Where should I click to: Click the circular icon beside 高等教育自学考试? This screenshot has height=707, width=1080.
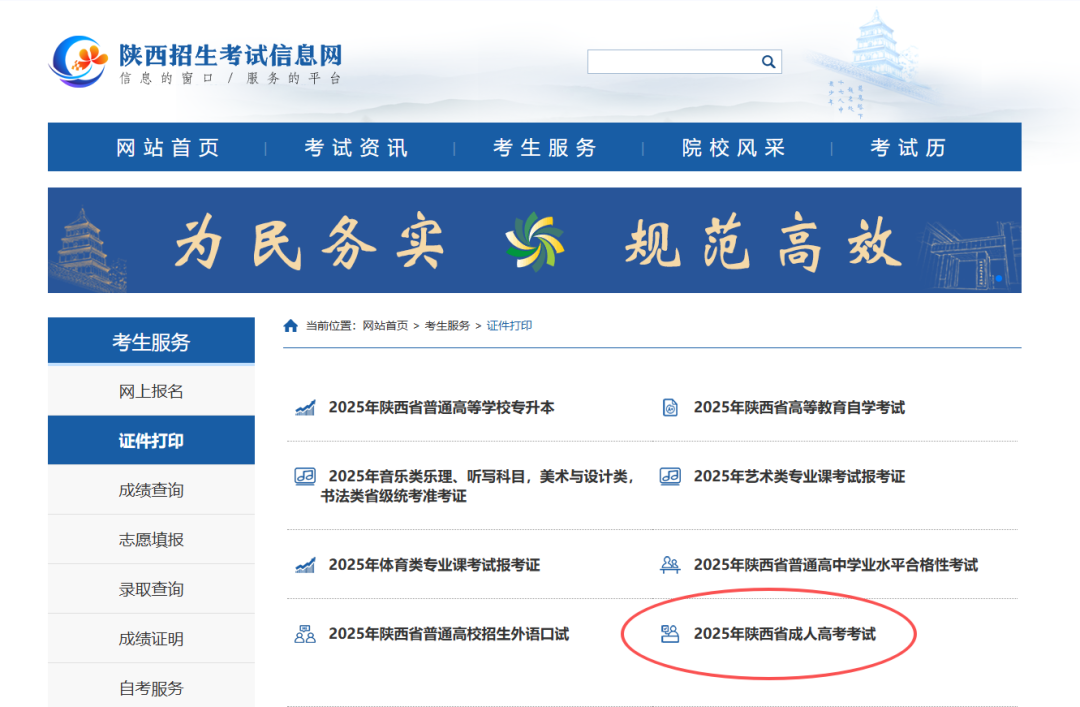pyautogui.click(x=669, y=406)
